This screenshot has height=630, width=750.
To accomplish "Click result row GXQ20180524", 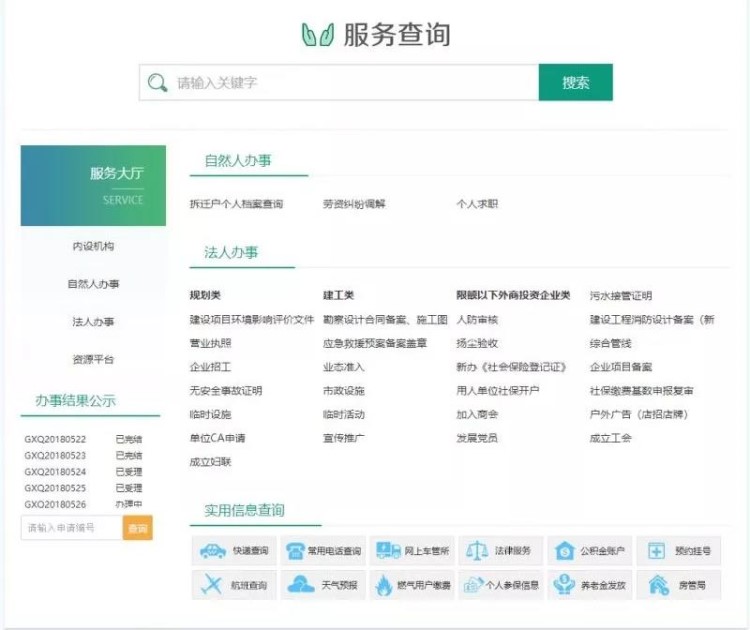I will click(x=83, y=472).
